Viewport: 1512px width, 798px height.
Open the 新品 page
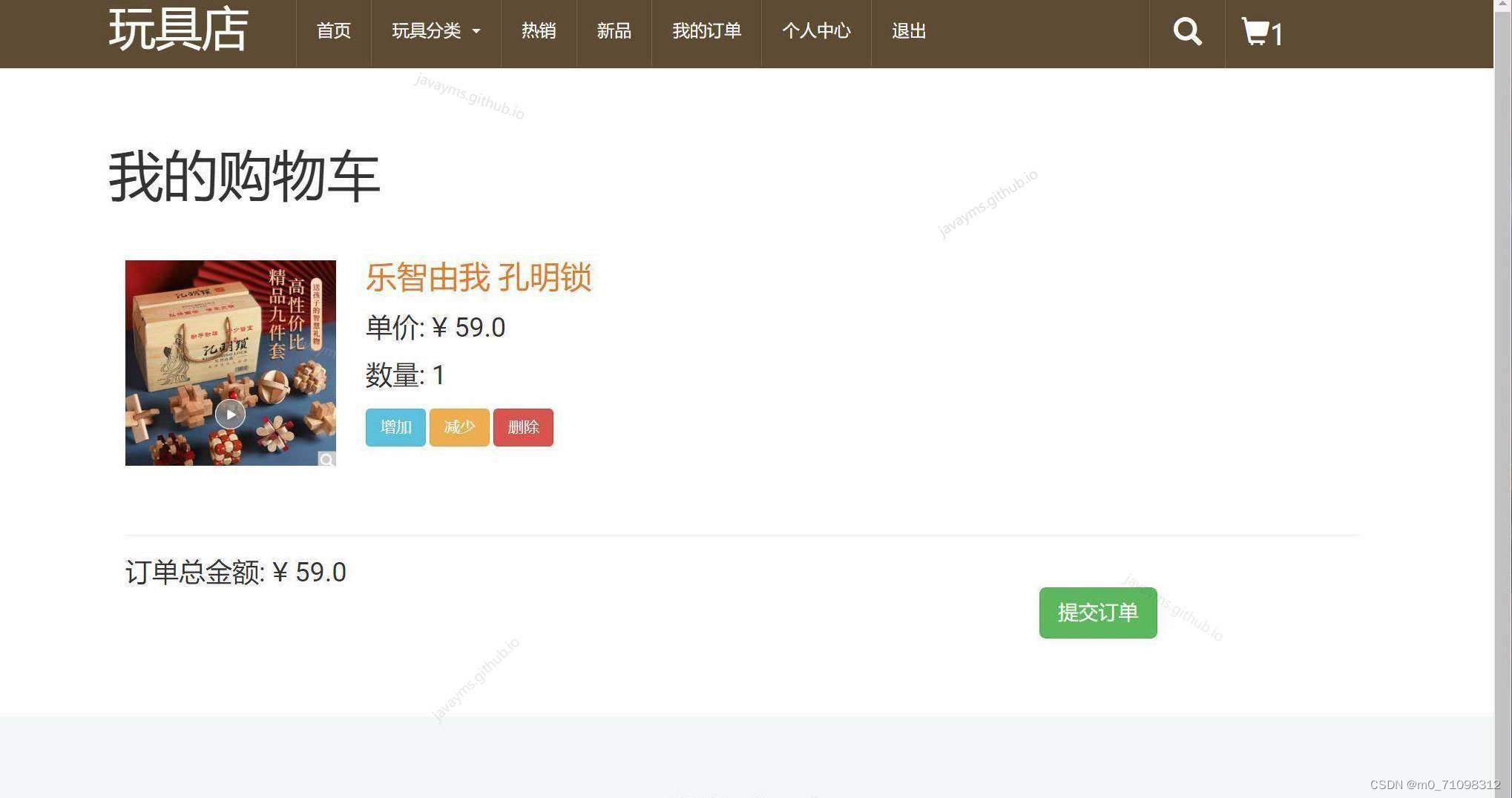pyautogui.click(x=614, y=31)
